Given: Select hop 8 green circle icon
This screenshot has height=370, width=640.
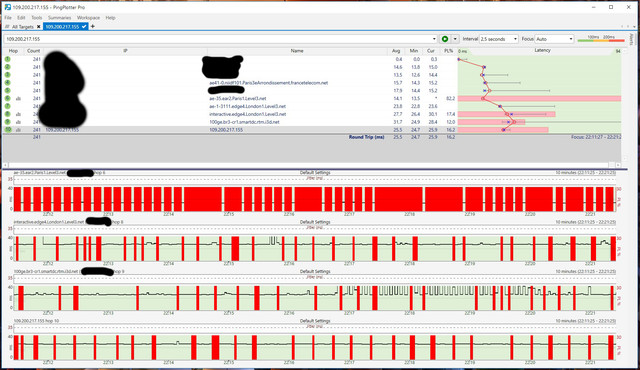Looking at the screenshot, I should (7, 114).
